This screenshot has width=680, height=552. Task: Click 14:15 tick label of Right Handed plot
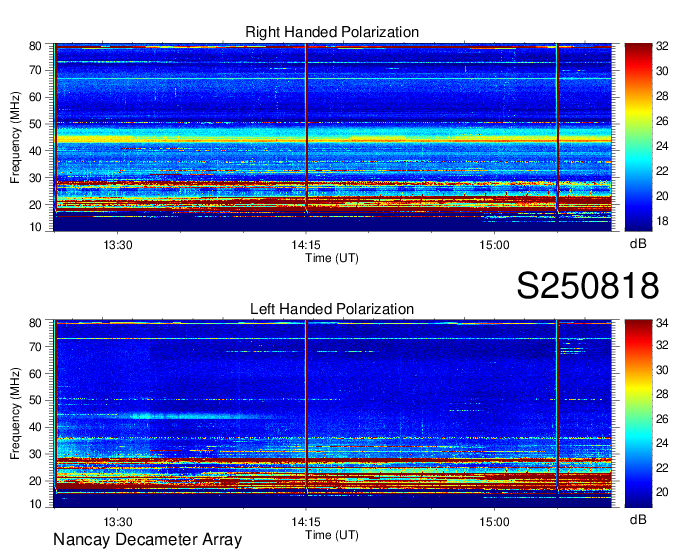click(306, 245)
